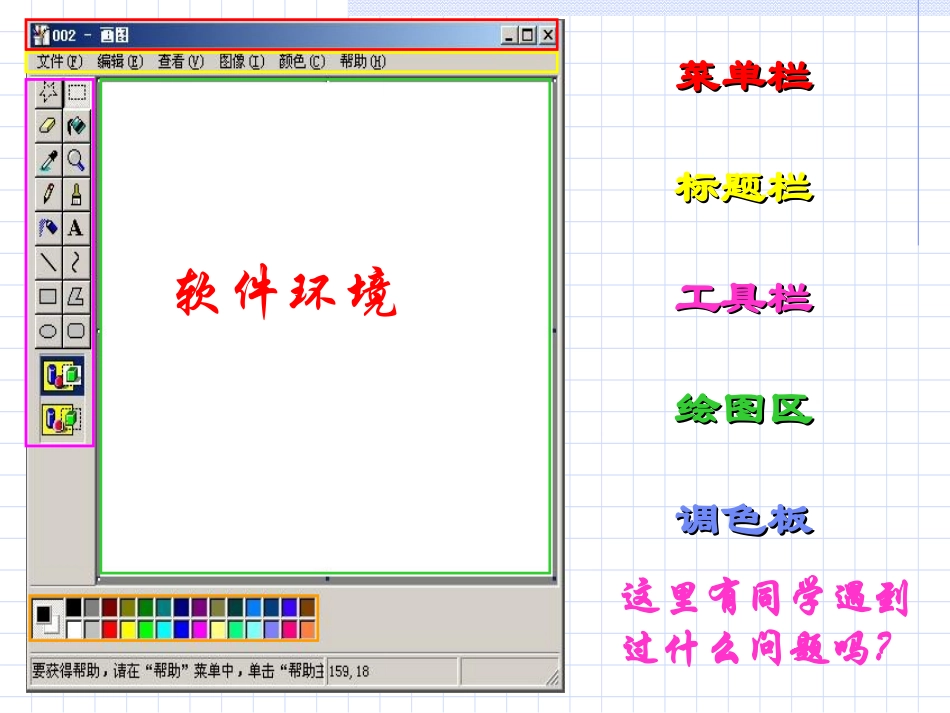Activate the Airbrush spray tool
The width and height of the screenshot is (950, 713).
coord(48,228)
